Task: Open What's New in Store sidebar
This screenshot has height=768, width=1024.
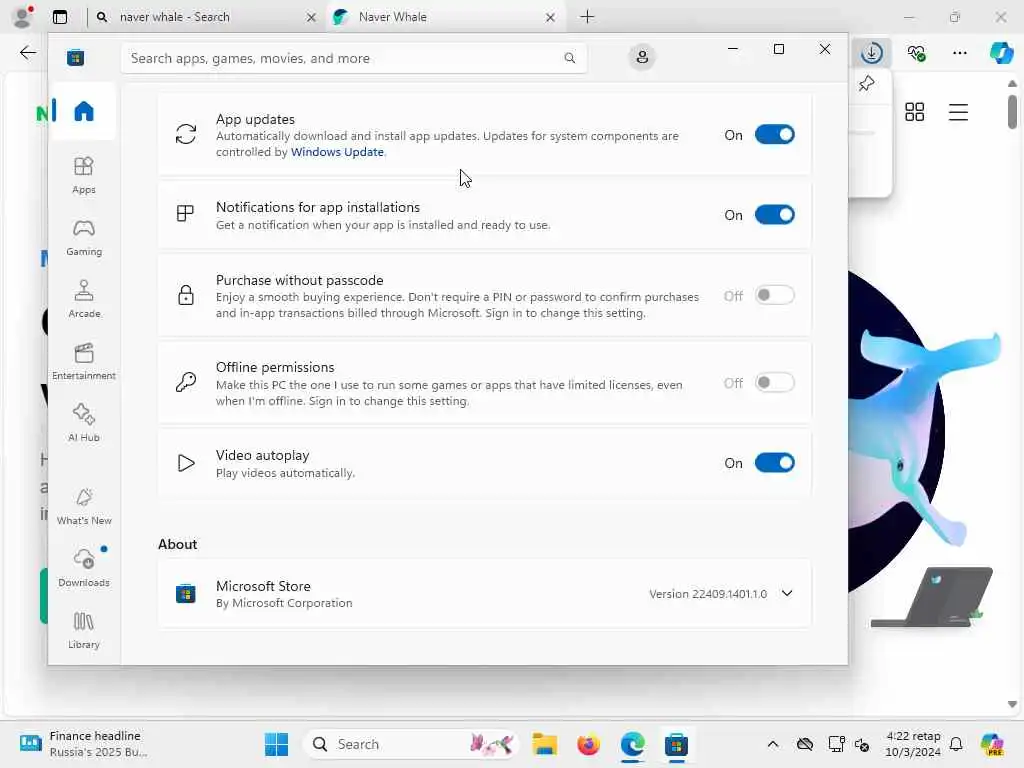Action: pyautogui.click(x=84, y=507)
